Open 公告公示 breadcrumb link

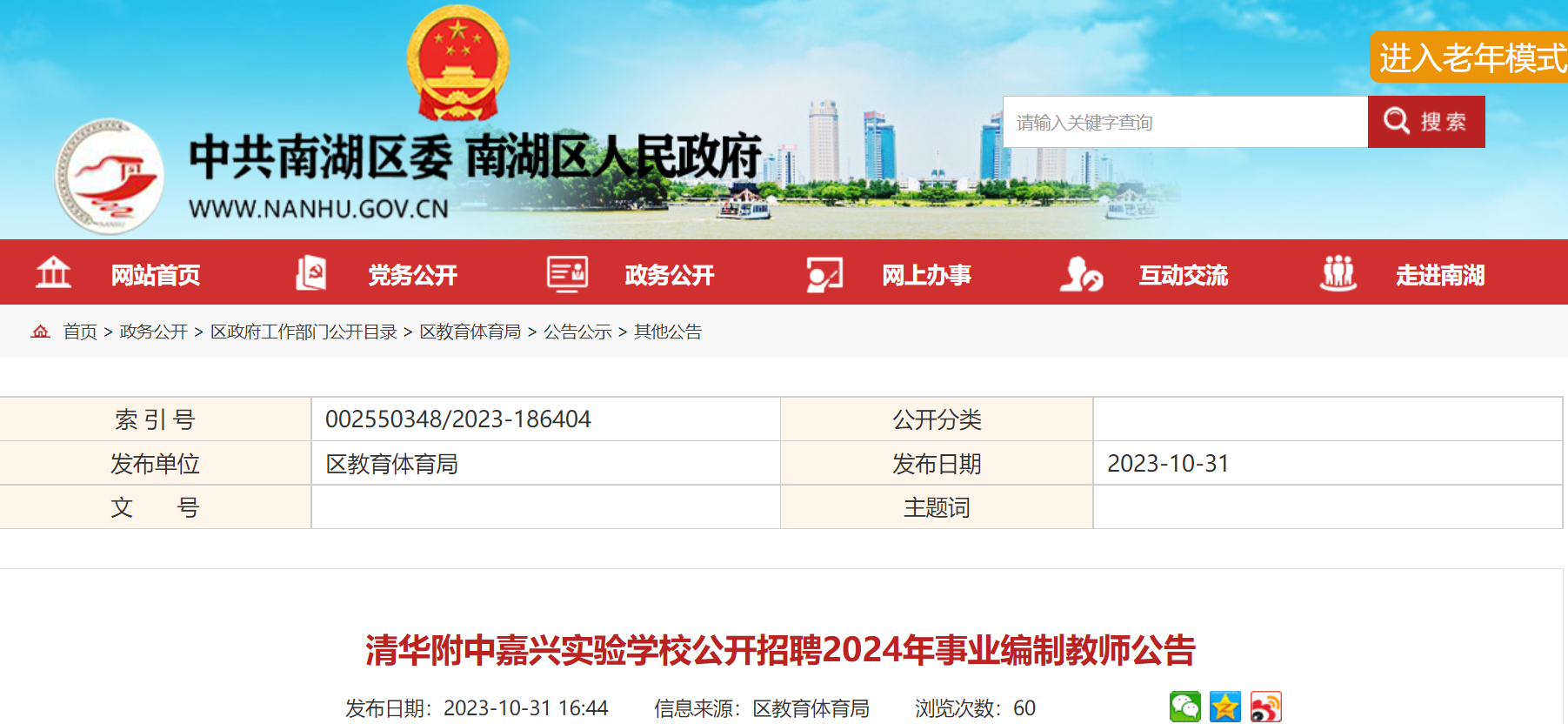click(x=577, y=332)
